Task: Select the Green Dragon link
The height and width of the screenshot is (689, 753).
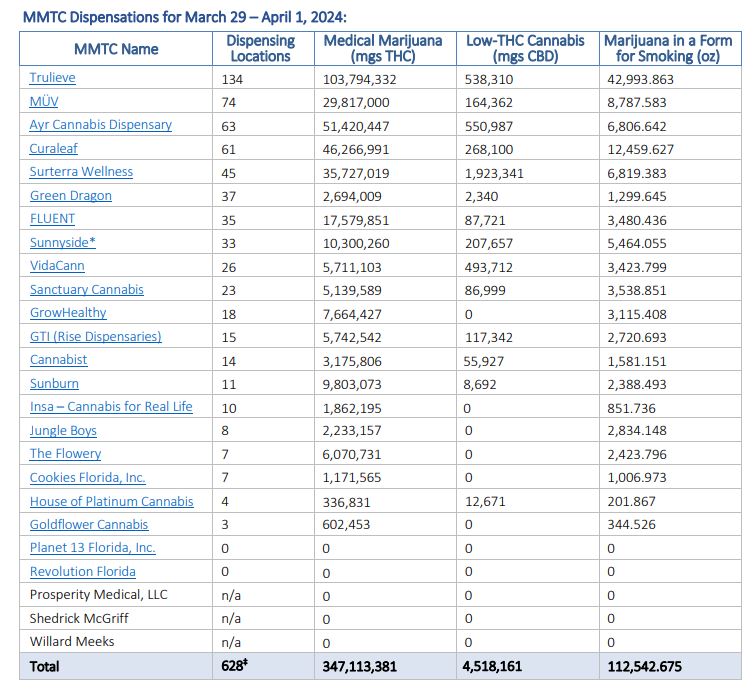Action: point(71,196)
